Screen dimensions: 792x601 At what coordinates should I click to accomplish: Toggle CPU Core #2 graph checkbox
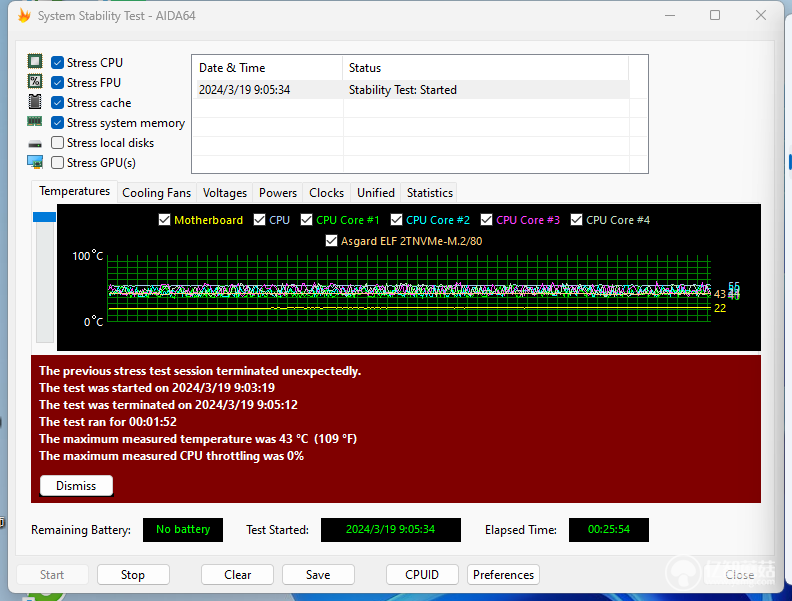click(x=397, y=220)
